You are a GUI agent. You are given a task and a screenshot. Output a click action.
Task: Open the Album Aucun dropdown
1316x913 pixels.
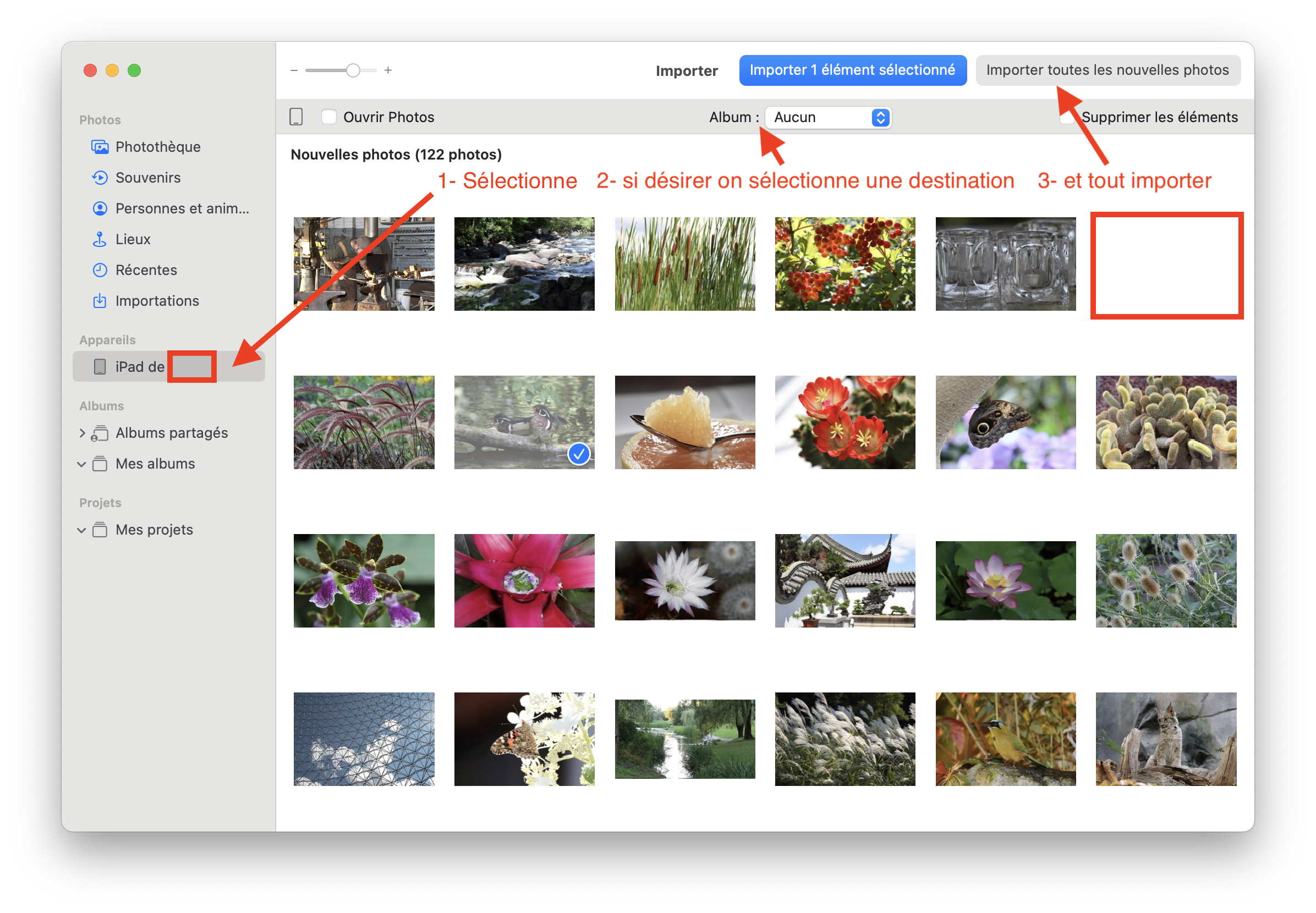pyautogui.click(x=828, y=117)
